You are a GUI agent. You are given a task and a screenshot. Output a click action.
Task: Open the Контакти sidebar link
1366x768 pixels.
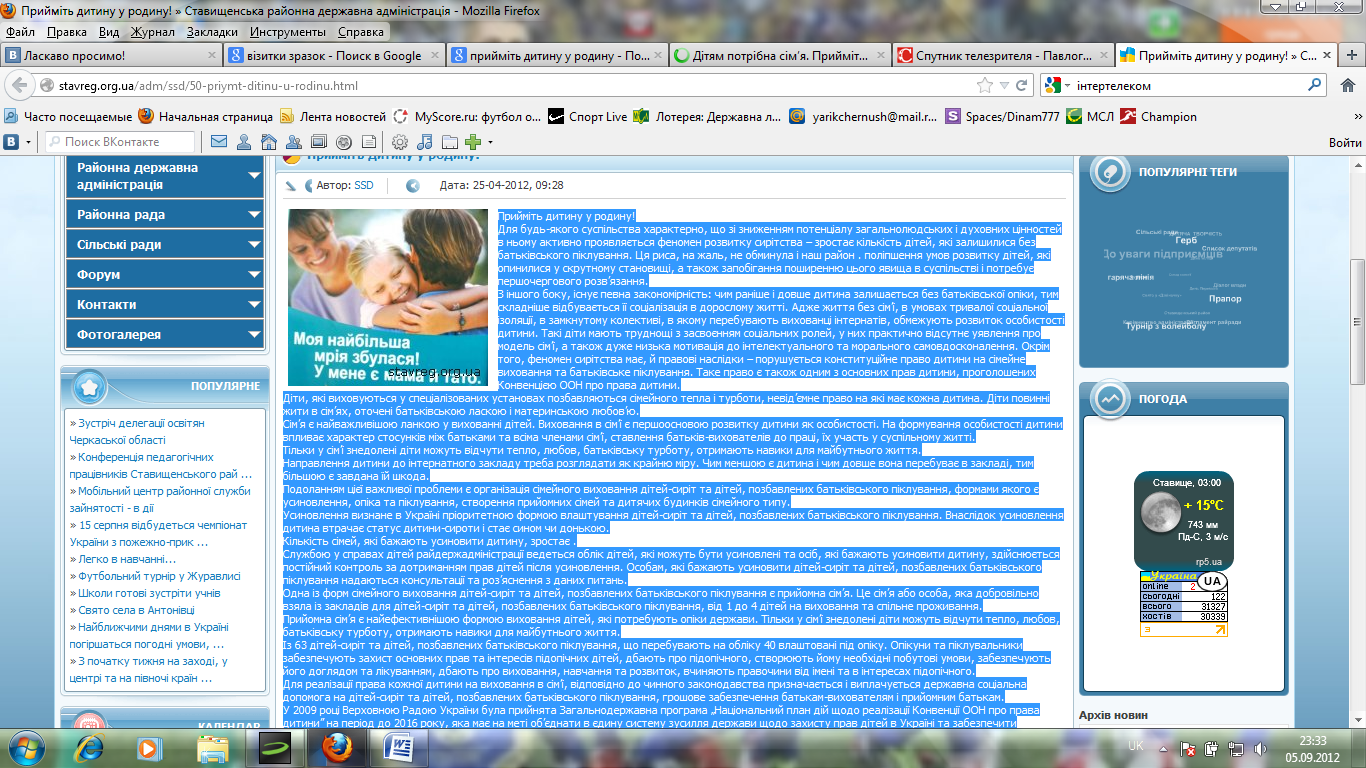(x=107, y=305)
